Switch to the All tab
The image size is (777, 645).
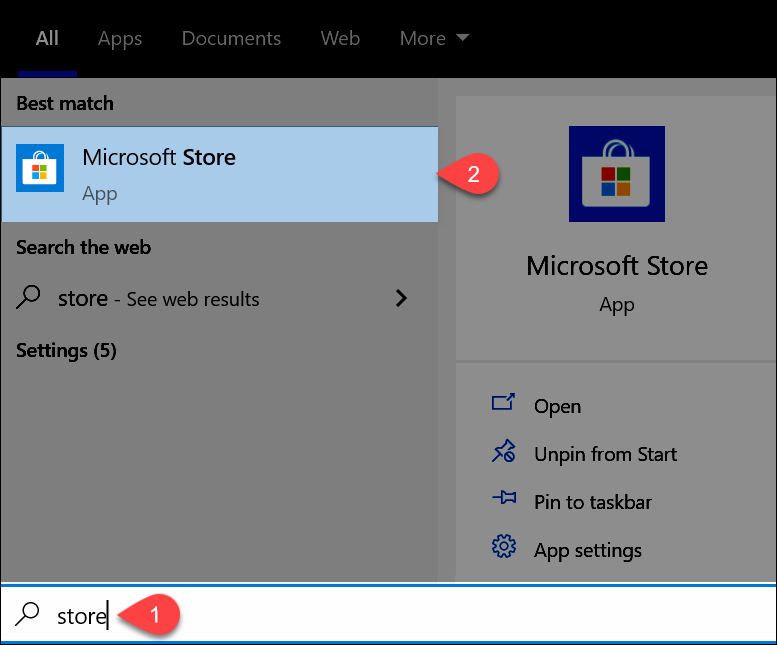tap(47, 38)
